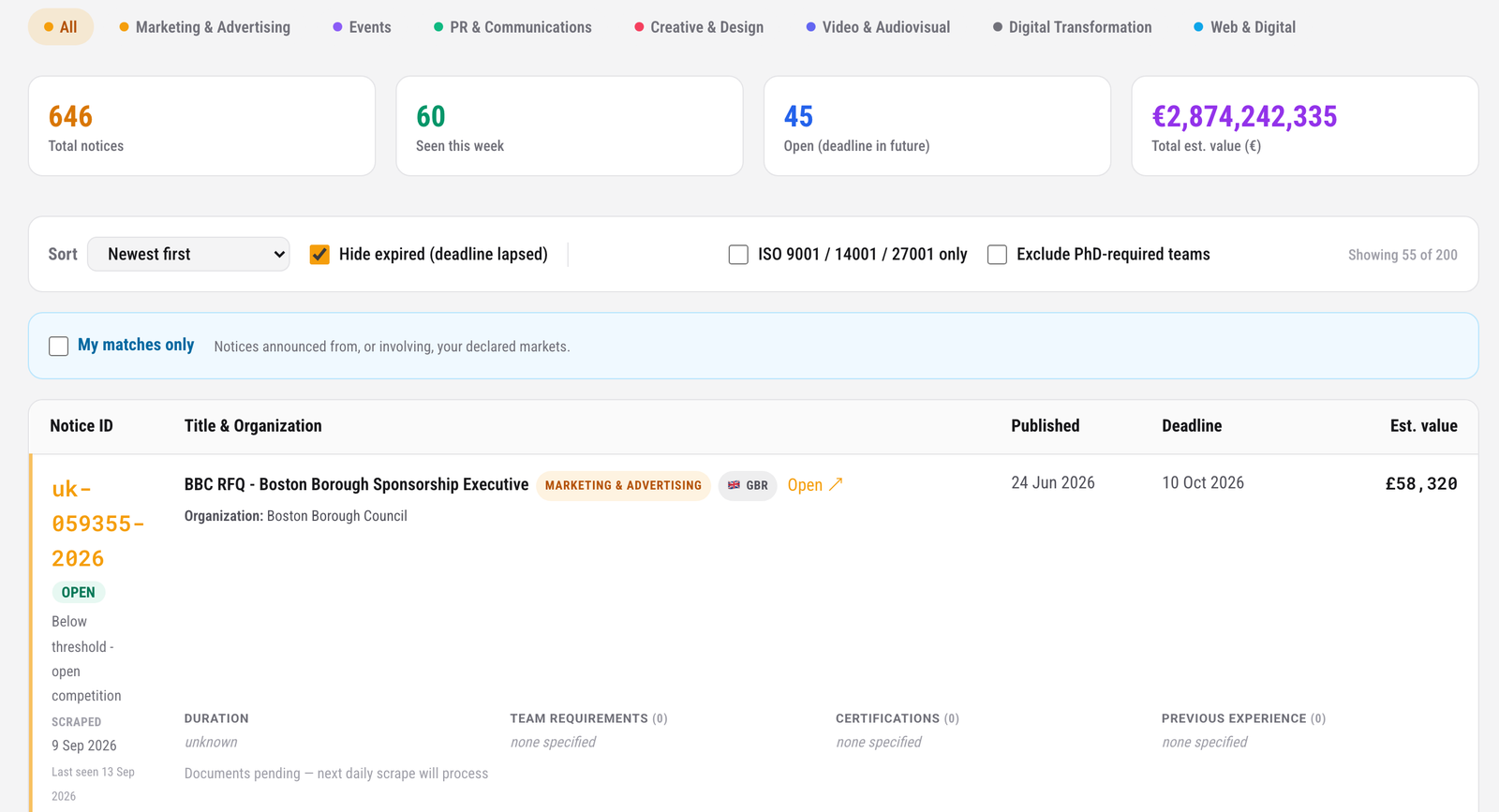Filter by Marketing & Advertising category

(x=204, y=27)
